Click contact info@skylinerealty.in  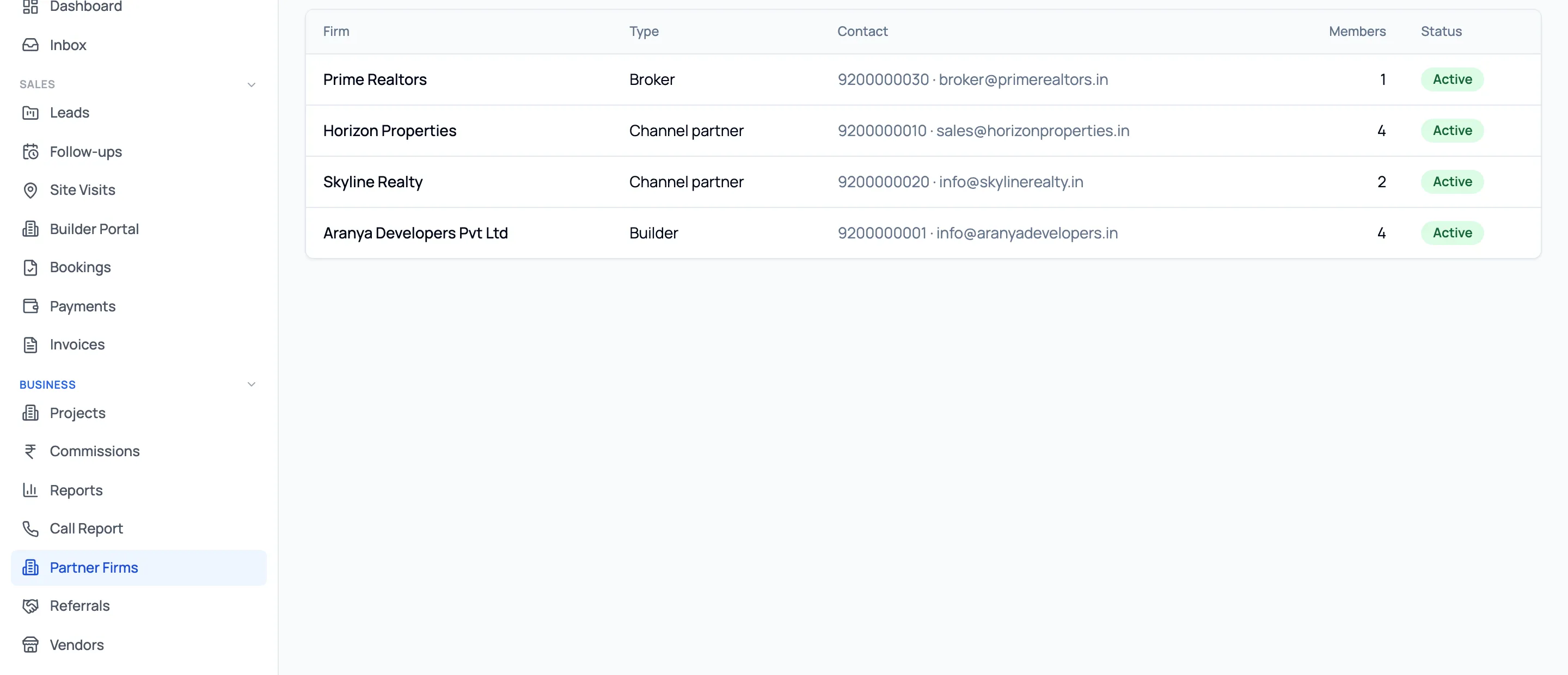pyautogui.click(x=1011, y=181)
